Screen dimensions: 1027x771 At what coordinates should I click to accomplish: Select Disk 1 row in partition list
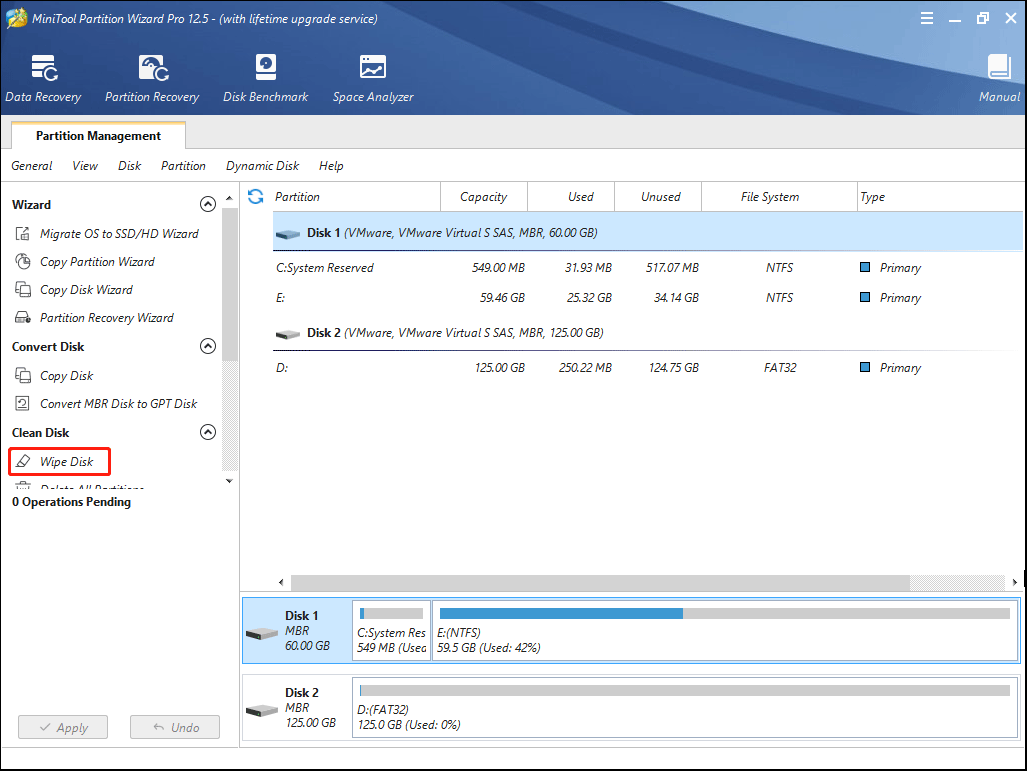pos(647,233)
